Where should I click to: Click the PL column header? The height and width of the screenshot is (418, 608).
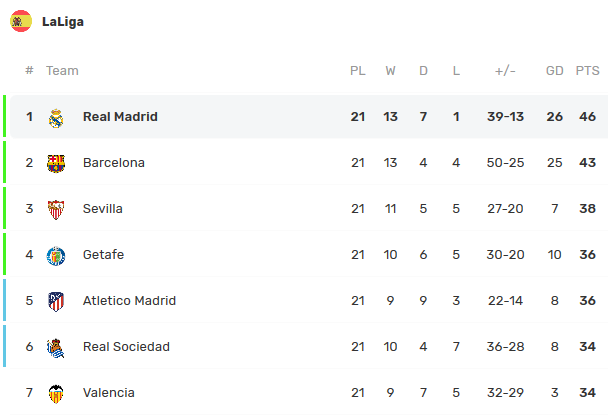pos(358,71)
